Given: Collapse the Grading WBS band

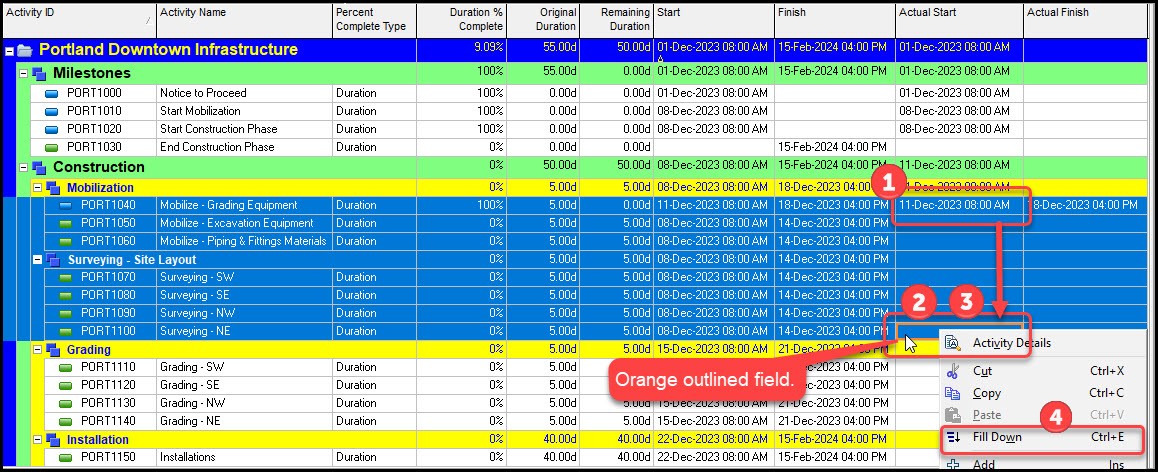Looking at the screenshot, I should (x=37, y=350).
